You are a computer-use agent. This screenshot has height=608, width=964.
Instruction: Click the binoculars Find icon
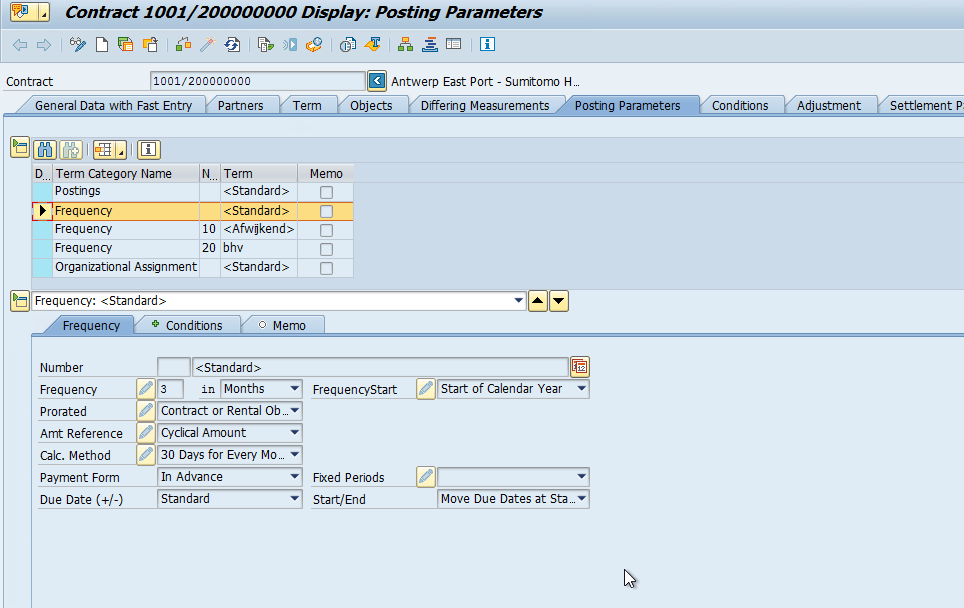tap(45, 149)
